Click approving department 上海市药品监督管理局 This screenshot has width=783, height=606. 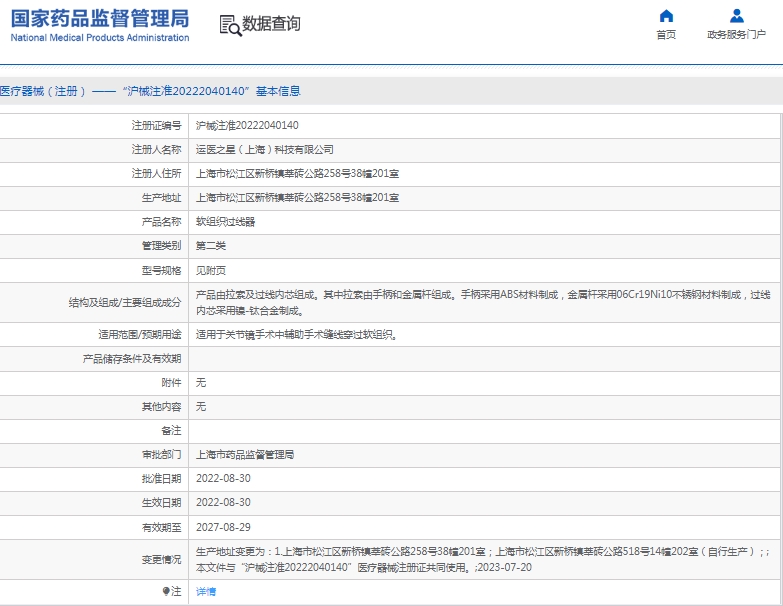pyautogui.click(x=245, y=454)
